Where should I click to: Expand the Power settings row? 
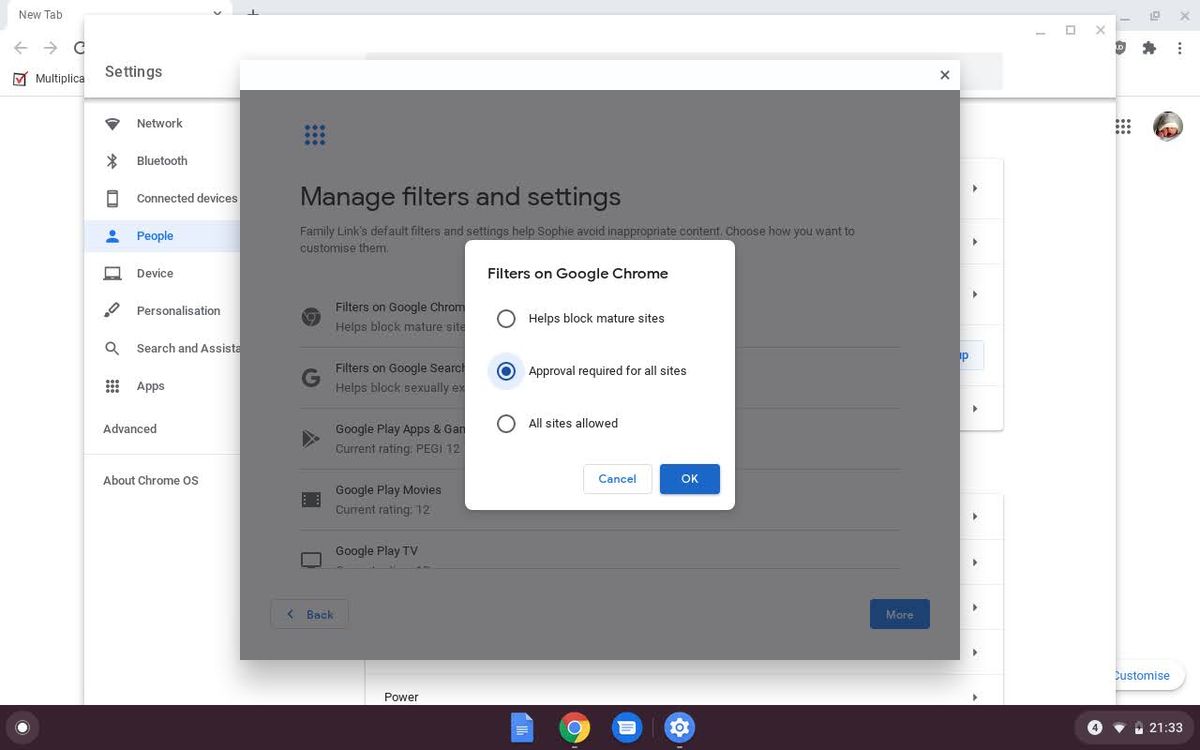pos(975,697)
